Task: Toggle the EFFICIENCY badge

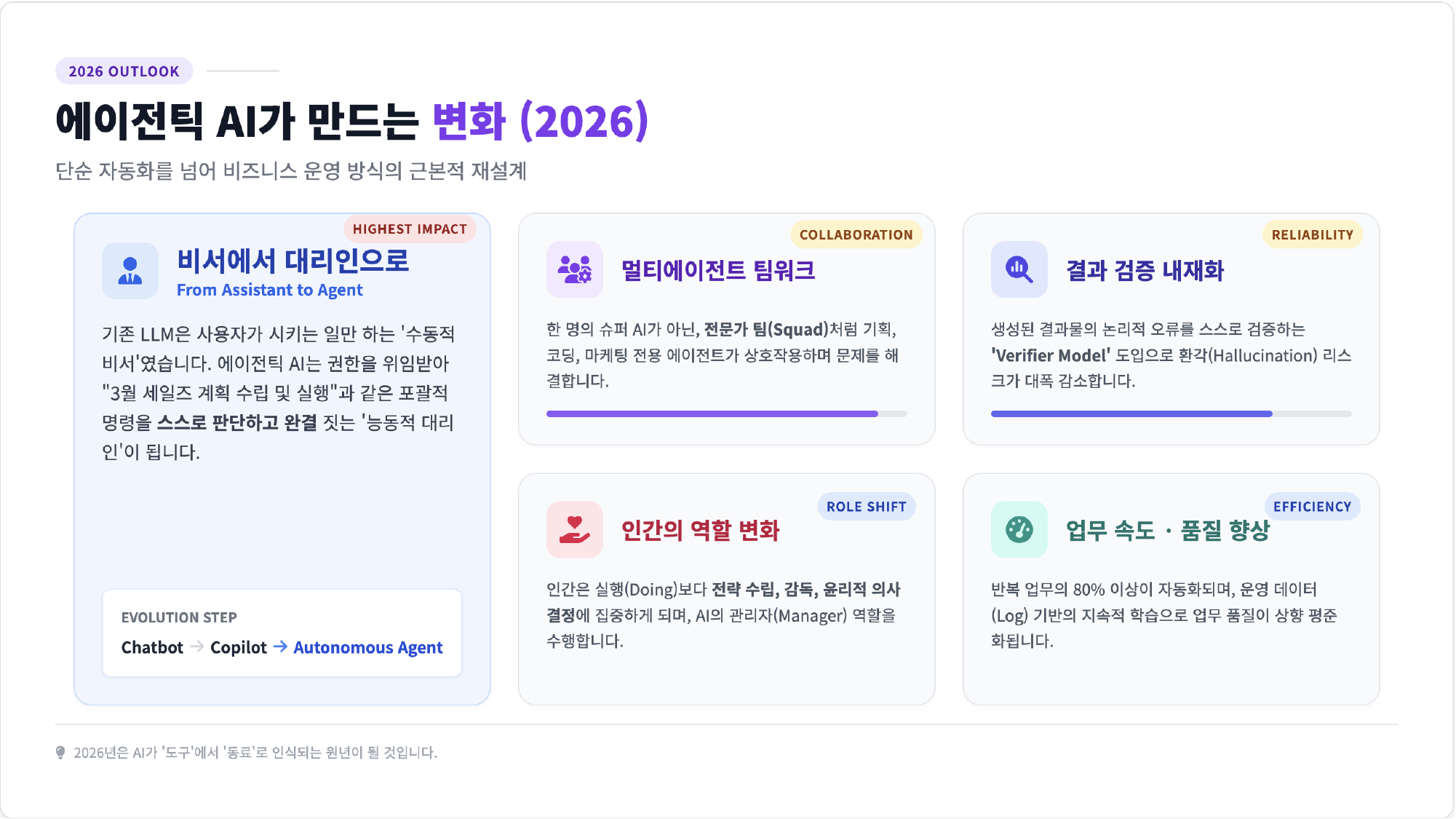Action: (x=1312, y=506)
